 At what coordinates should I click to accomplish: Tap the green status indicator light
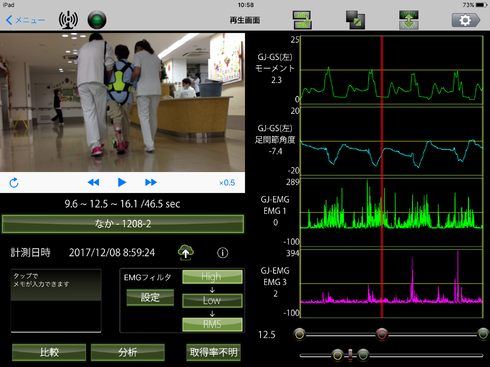click(x=97, y=20)
